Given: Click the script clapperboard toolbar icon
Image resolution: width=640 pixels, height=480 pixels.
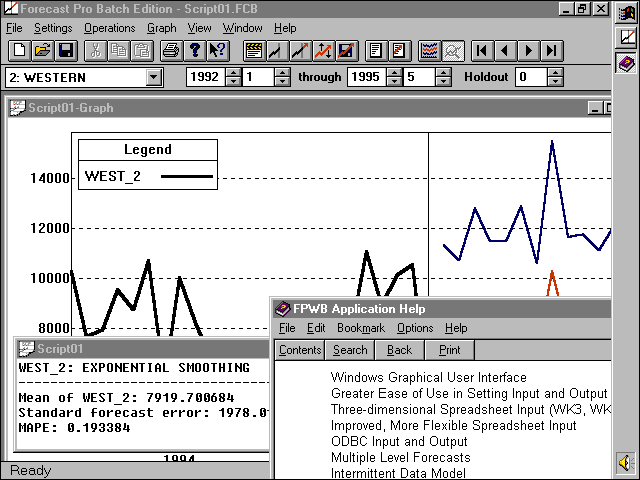Looking at the screenshot, I should click(x=254, y=51).
